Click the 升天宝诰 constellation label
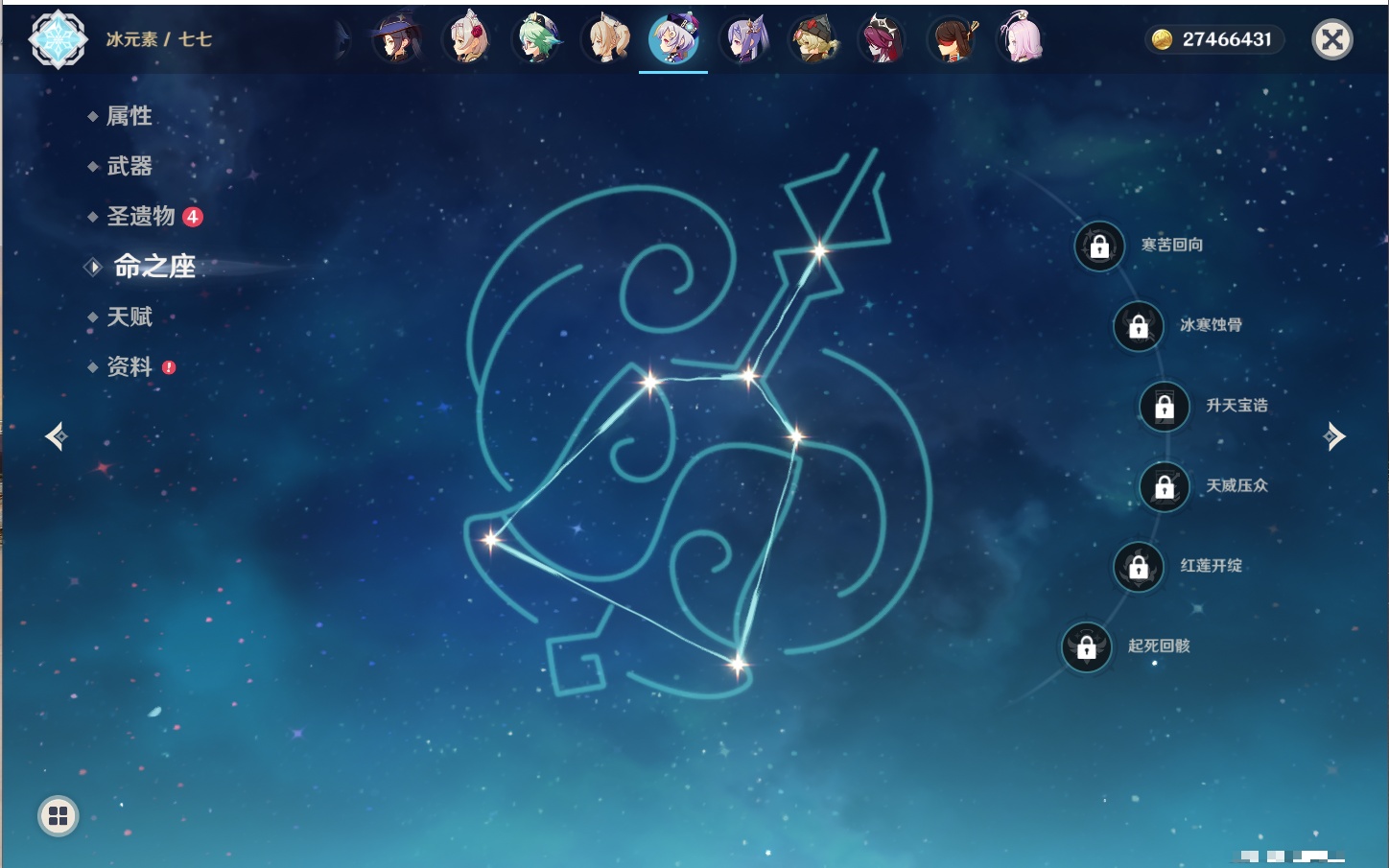Viewport: 1389px width, 868px height. [1237, 405]
